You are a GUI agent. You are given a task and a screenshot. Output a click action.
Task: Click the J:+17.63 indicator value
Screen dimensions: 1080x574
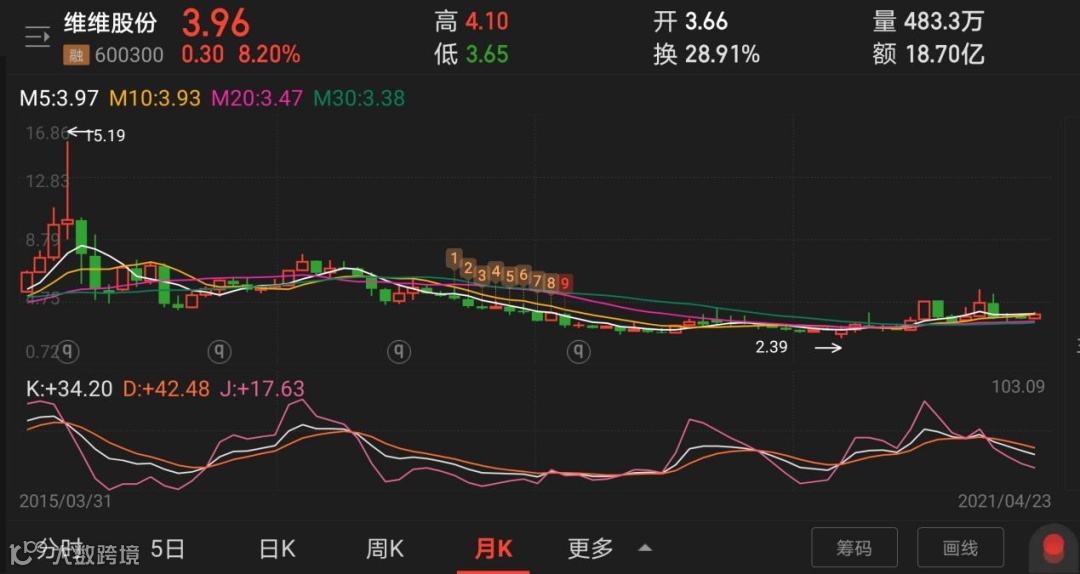262,389
